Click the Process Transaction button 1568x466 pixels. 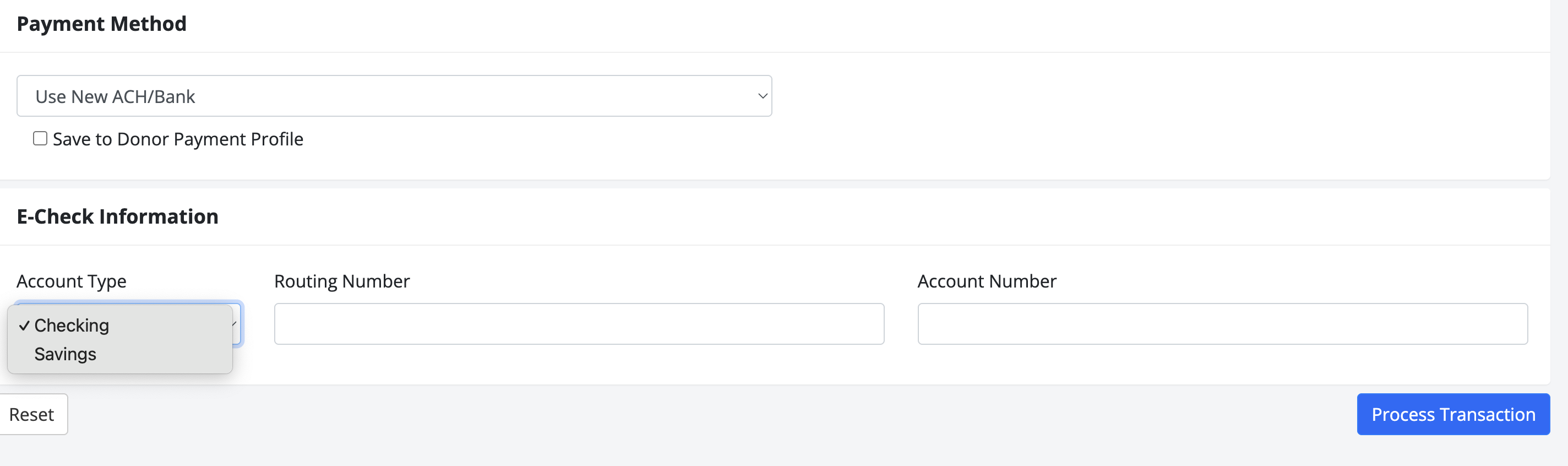(x=1452, y=414)
